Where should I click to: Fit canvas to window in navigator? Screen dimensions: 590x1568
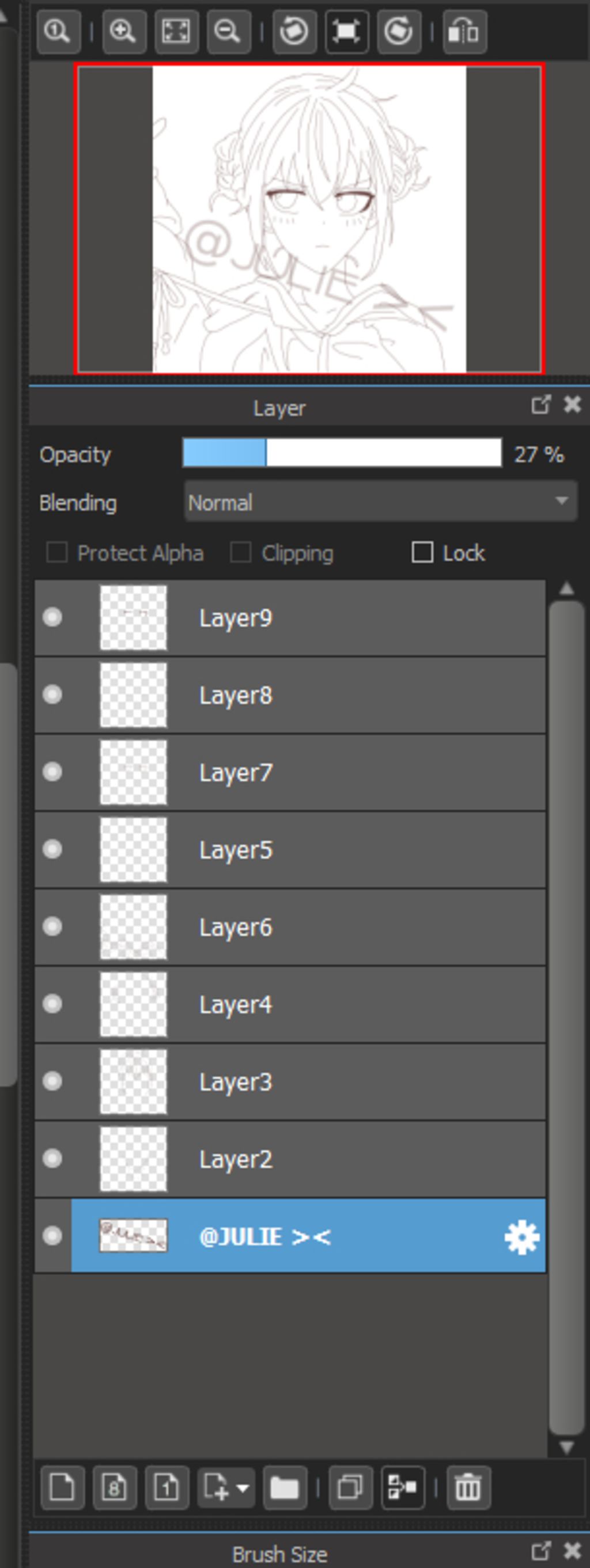click(x=176, y=31)
